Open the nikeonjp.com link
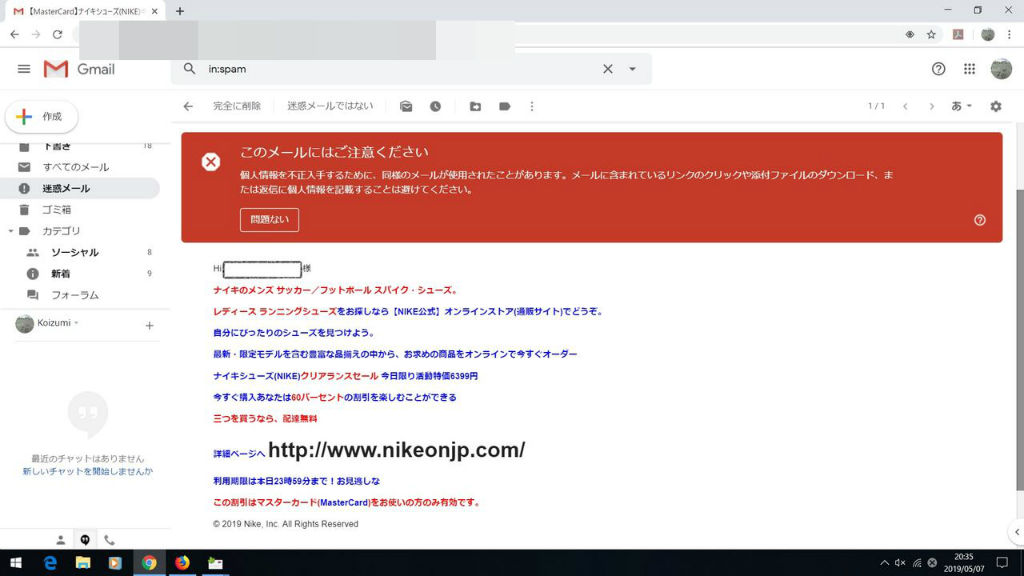1024x576 pixels. point(396,450)
